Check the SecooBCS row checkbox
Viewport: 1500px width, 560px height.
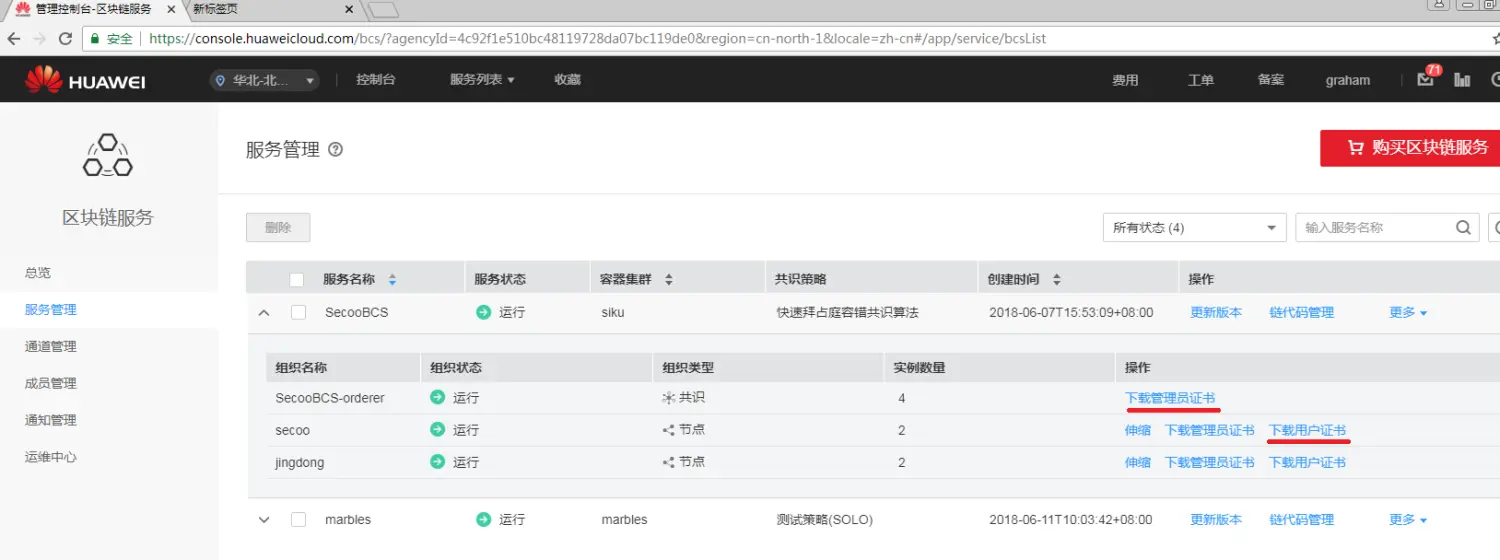click(298, 313)
